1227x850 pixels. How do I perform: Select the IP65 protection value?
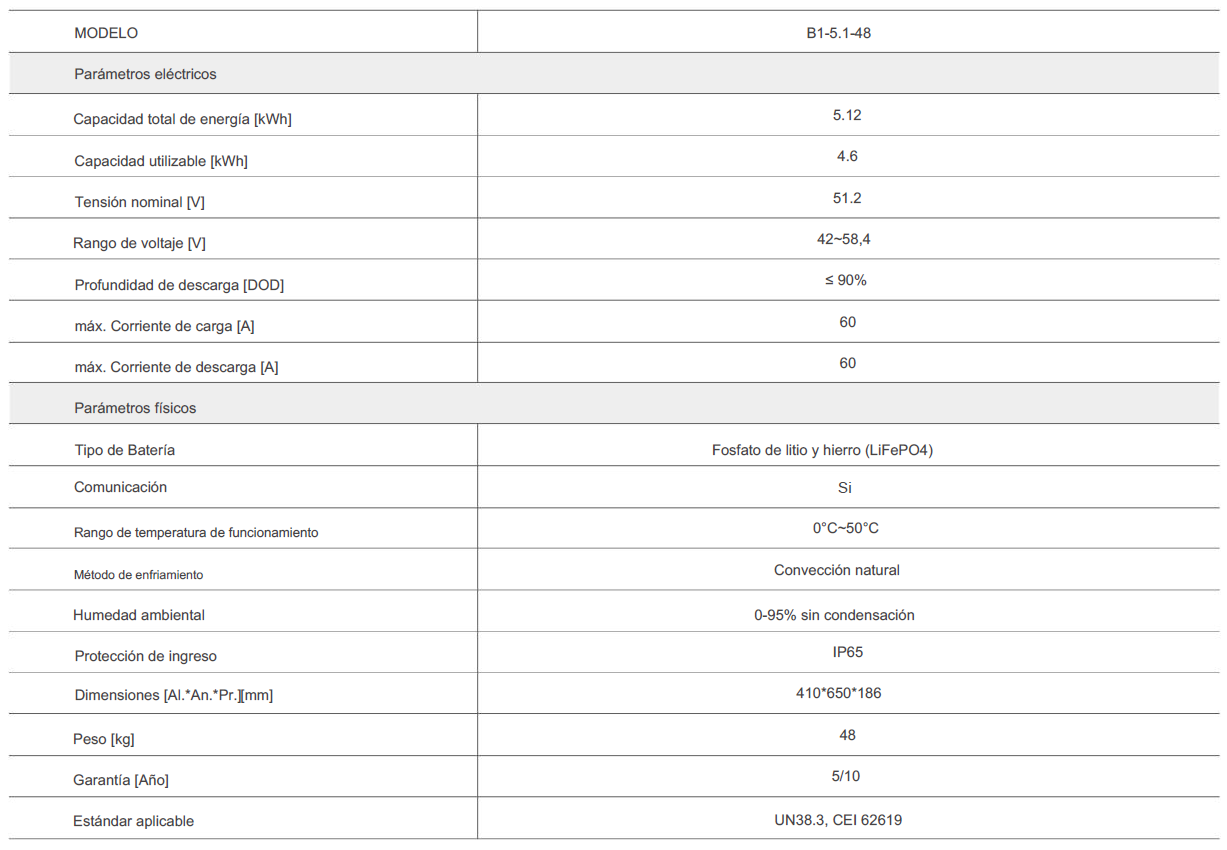pyautogui.click(x=847, y=652)
